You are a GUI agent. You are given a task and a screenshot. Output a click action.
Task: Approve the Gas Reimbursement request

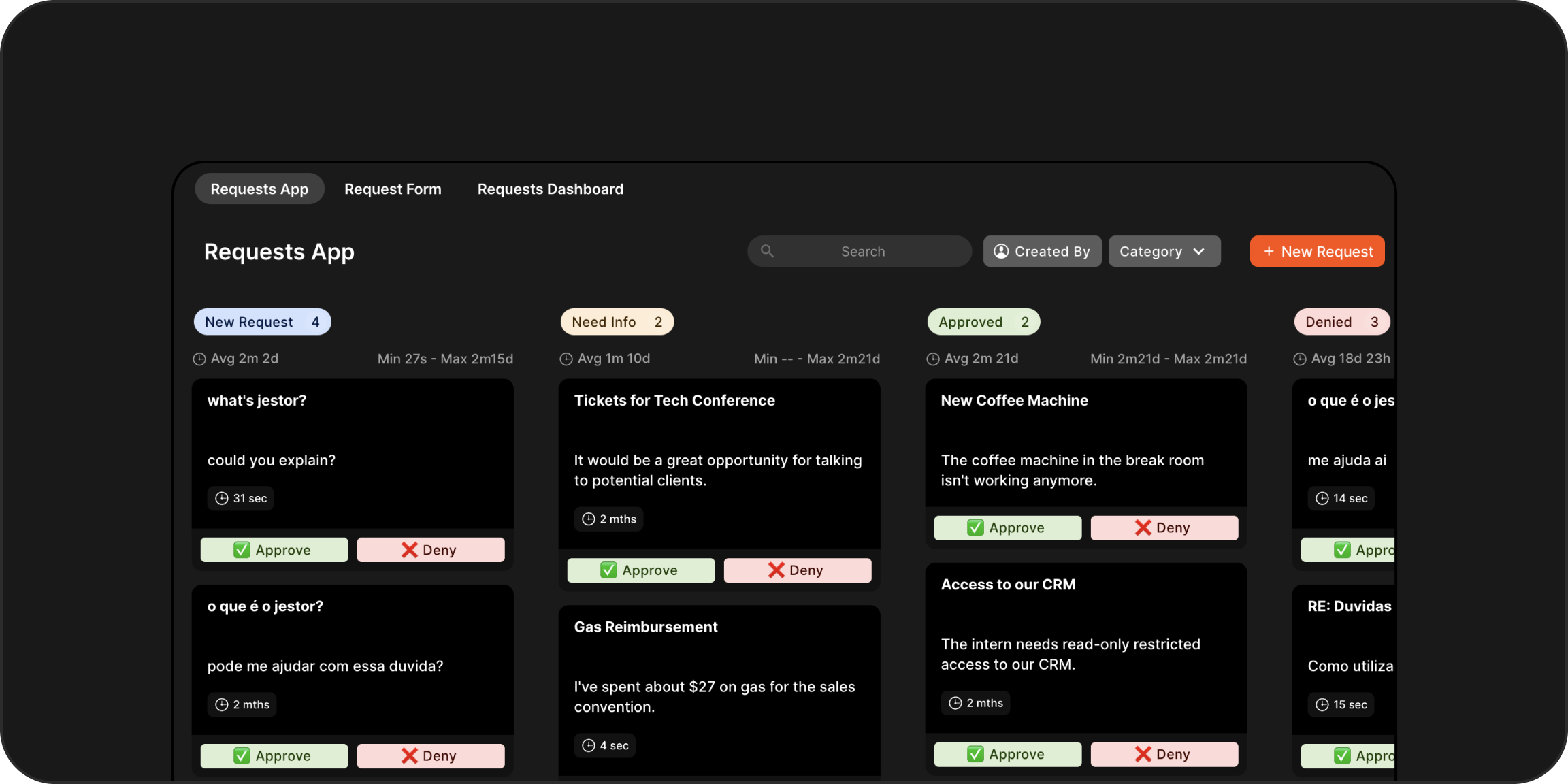point(640,781)
